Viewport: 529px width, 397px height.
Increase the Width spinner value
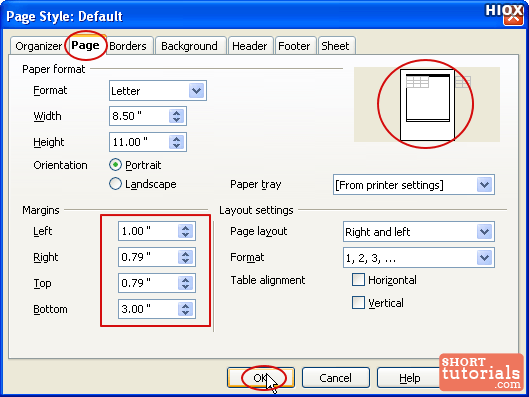coord(176,113)
